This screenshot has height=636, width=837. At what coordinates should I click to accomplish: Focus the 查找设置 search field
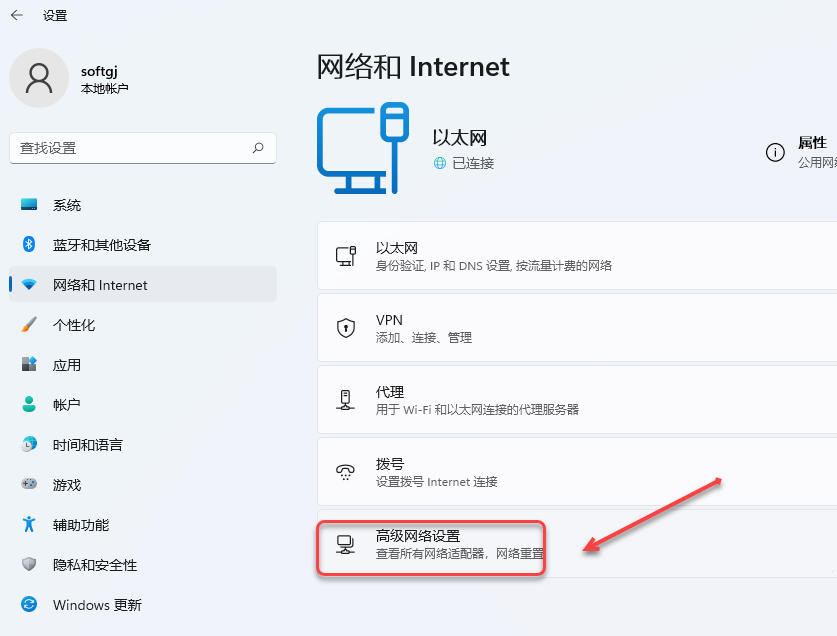pyautogui.click(x=143, y=148)
